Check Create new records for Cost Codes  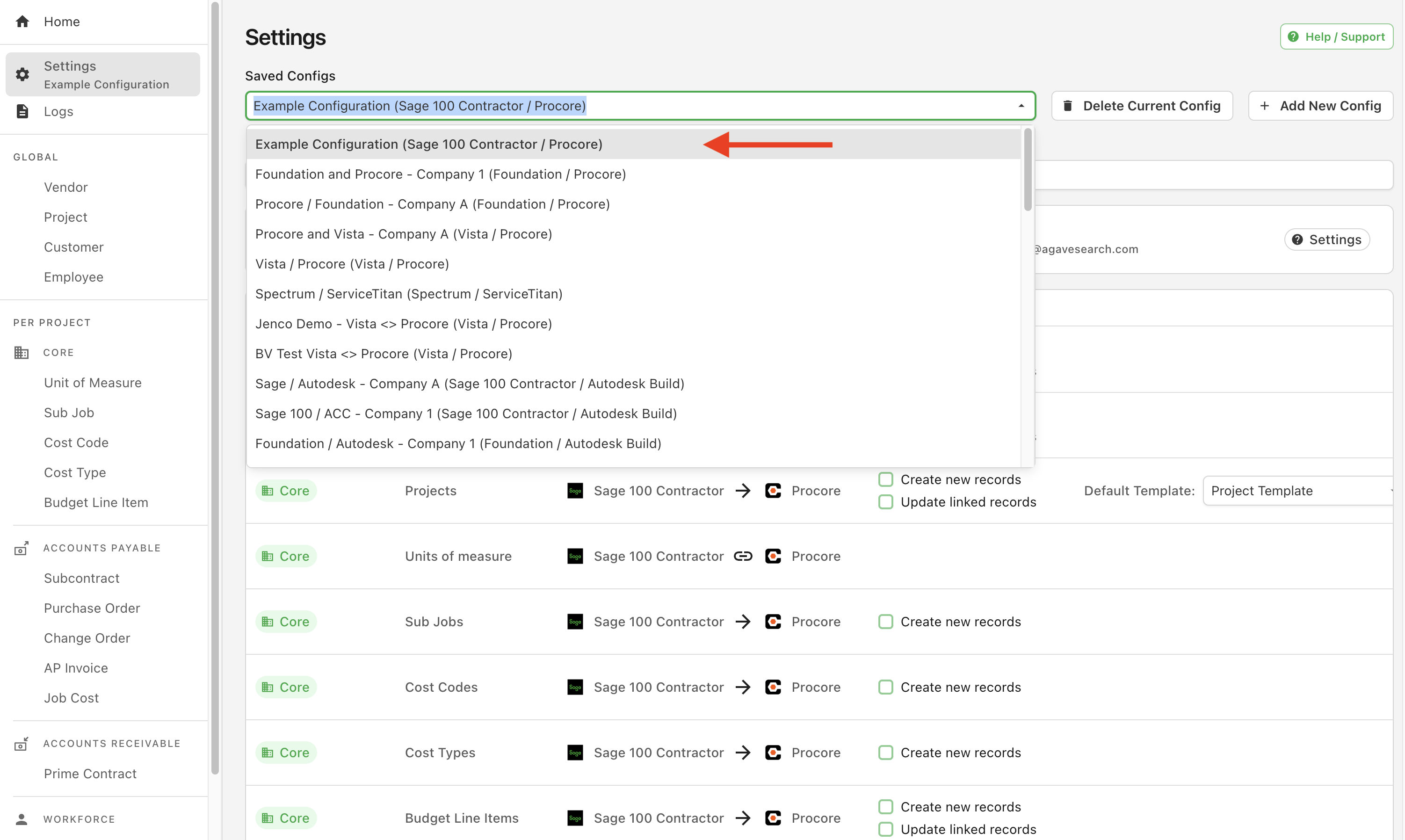[886, 687]
